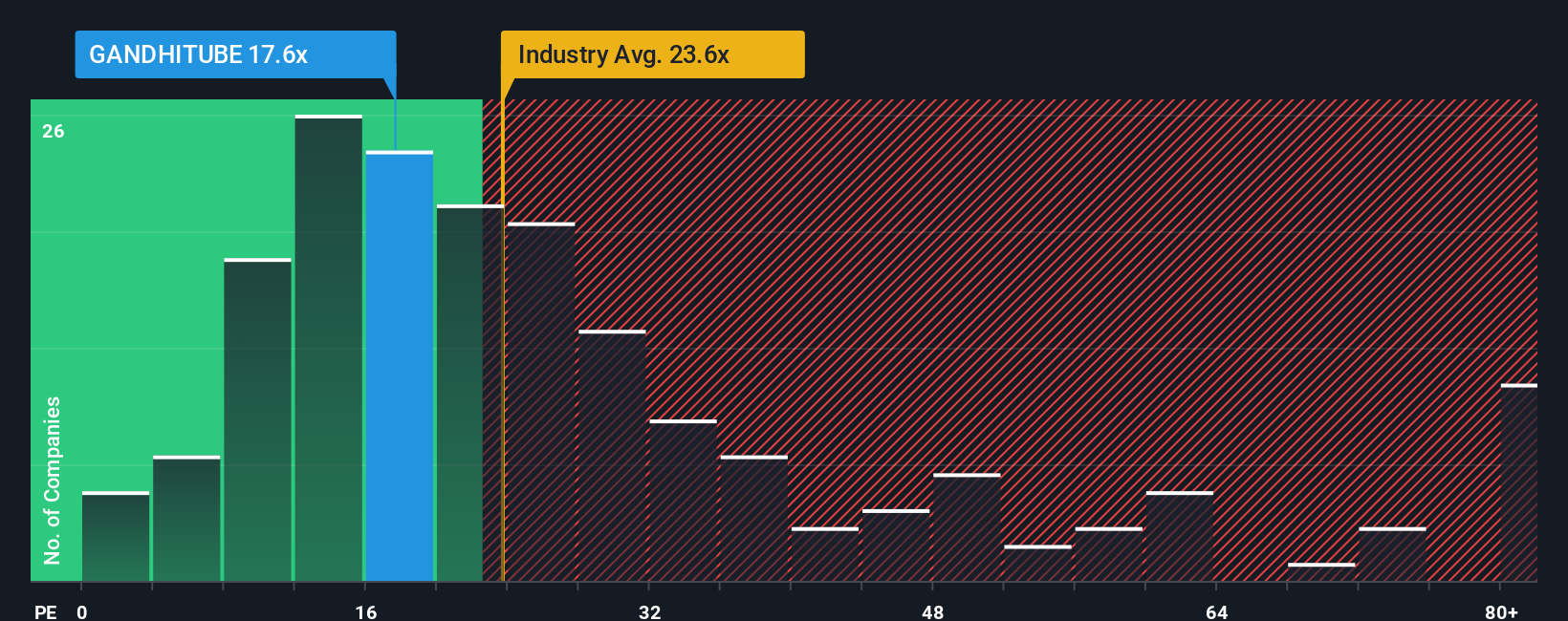Click the x-axis label 64

coord(1216,611)
